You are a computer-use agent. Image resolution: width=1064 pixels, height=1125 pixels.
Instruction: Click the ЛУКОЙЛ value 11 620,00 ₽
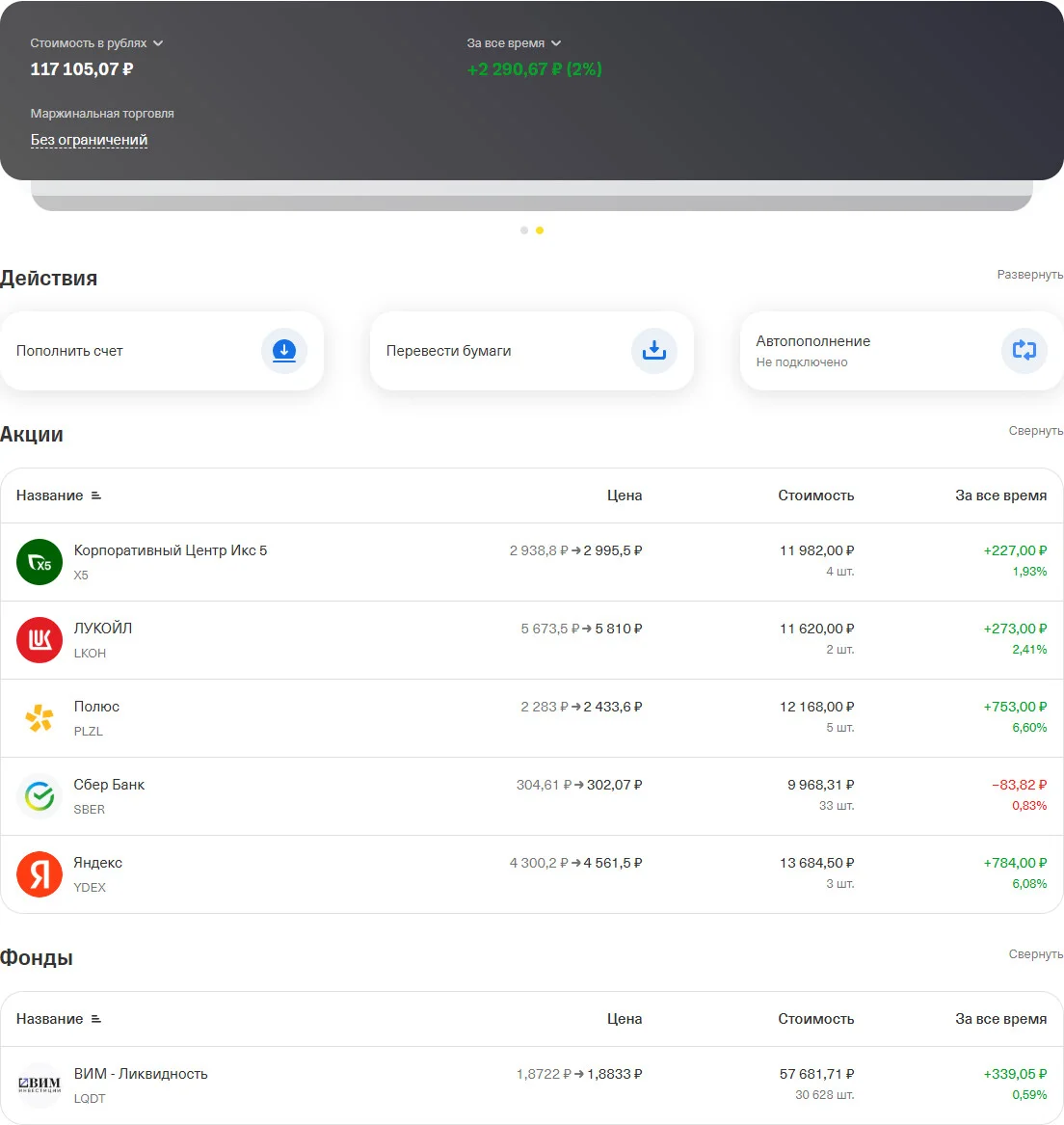click(x=816, y=629)
